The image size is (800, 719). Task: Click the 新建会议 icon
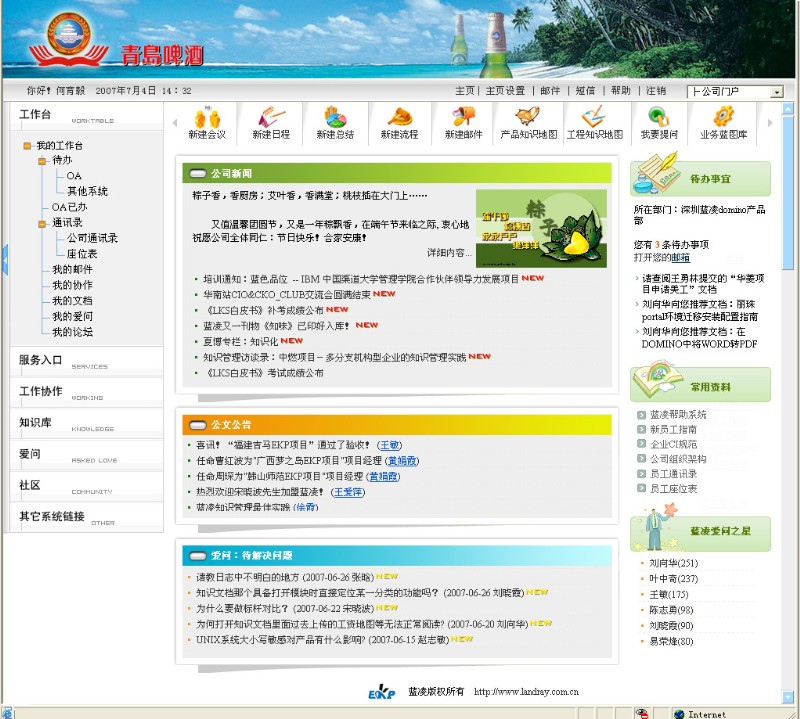tap(207, 117)
